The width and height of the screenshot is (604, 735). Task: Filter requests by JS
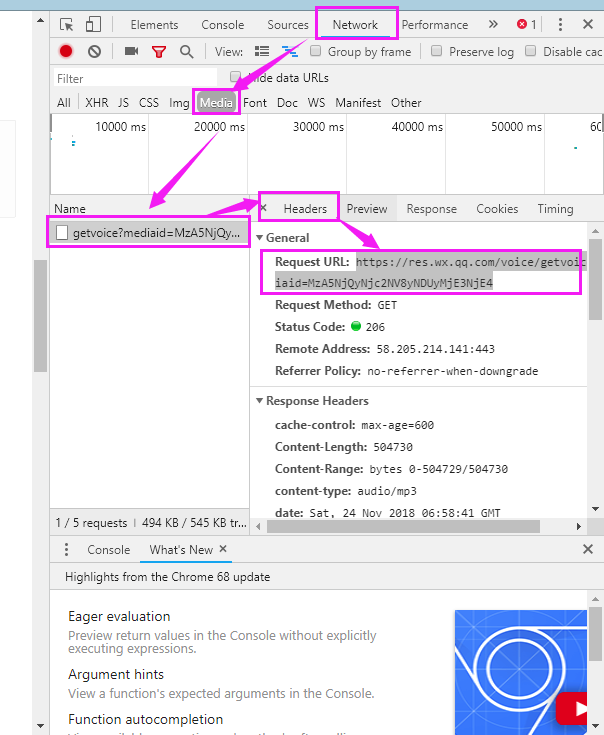pos(123,103)
